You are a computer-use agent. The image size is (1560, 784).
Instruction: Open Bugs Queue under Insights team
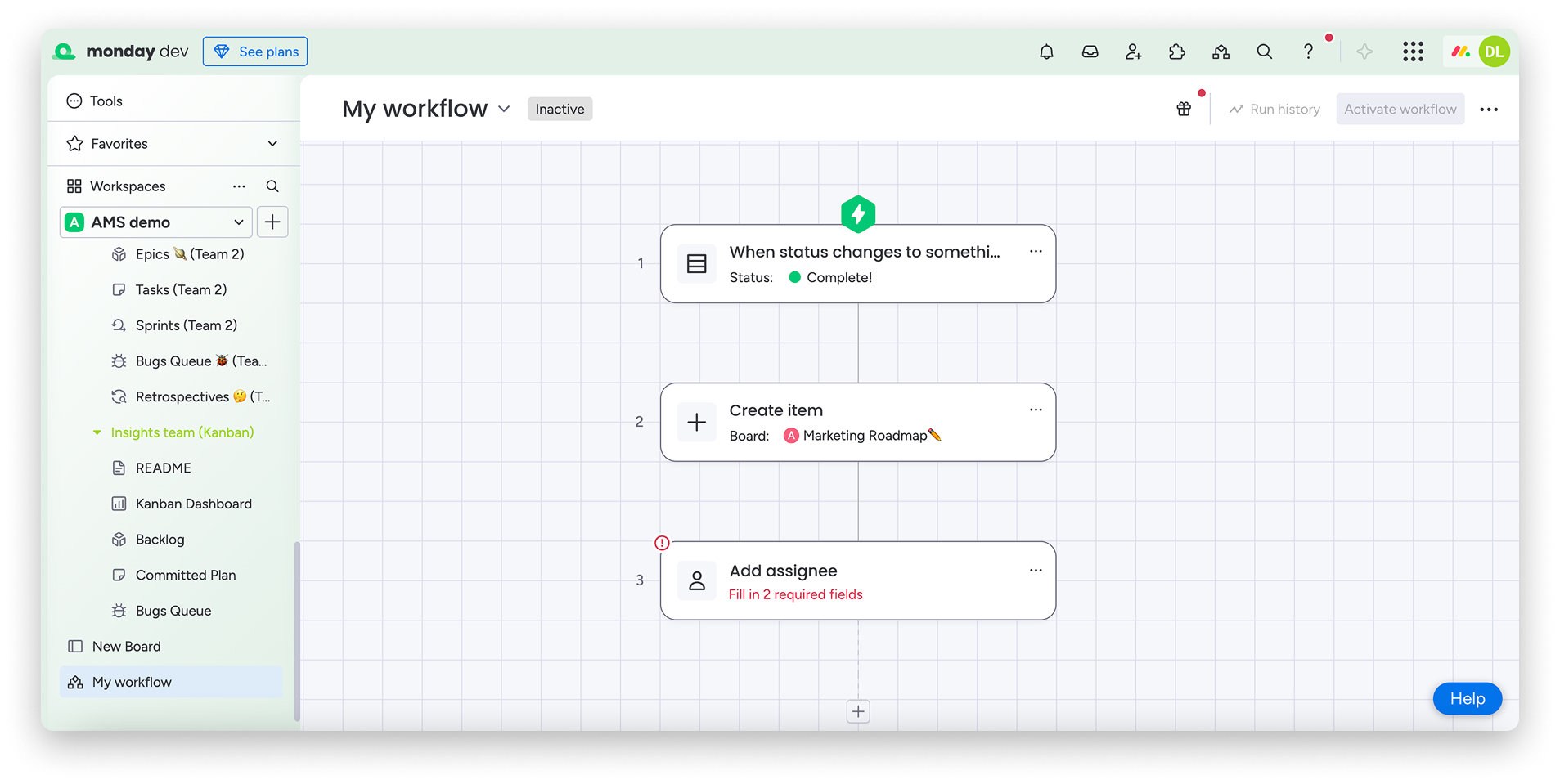[173, 611]
